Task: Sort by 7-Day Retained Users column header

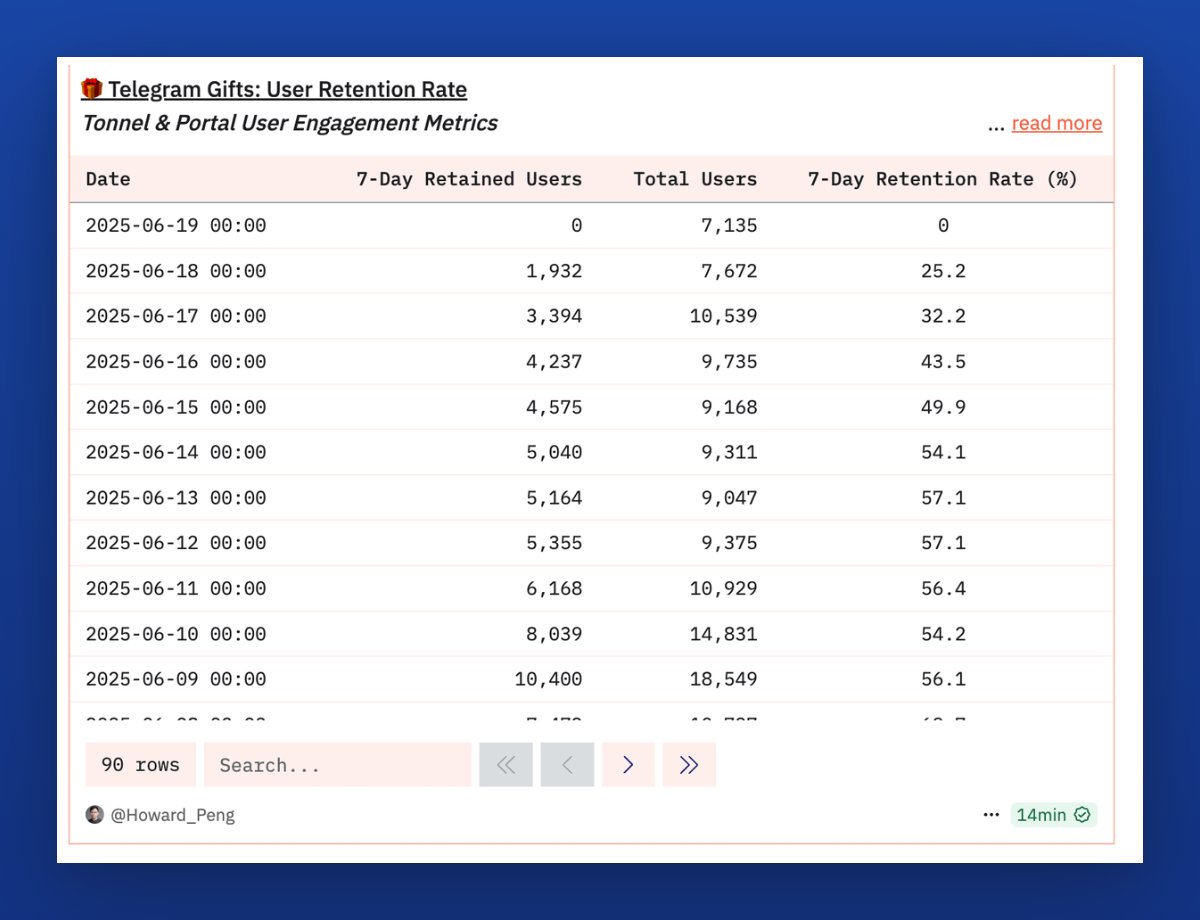Action: tap(469, 179)
